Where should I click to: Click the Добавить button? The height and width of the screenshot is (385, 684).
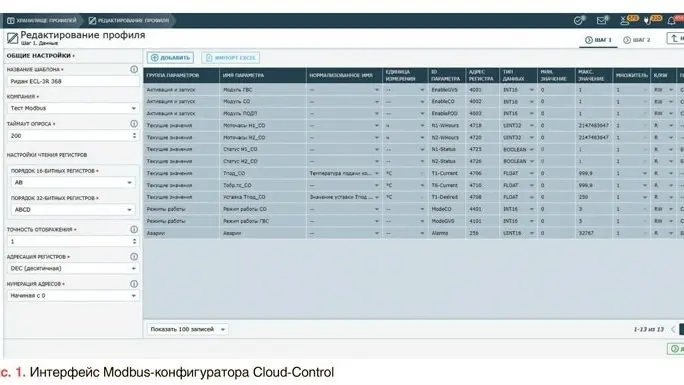click(171, 58)
